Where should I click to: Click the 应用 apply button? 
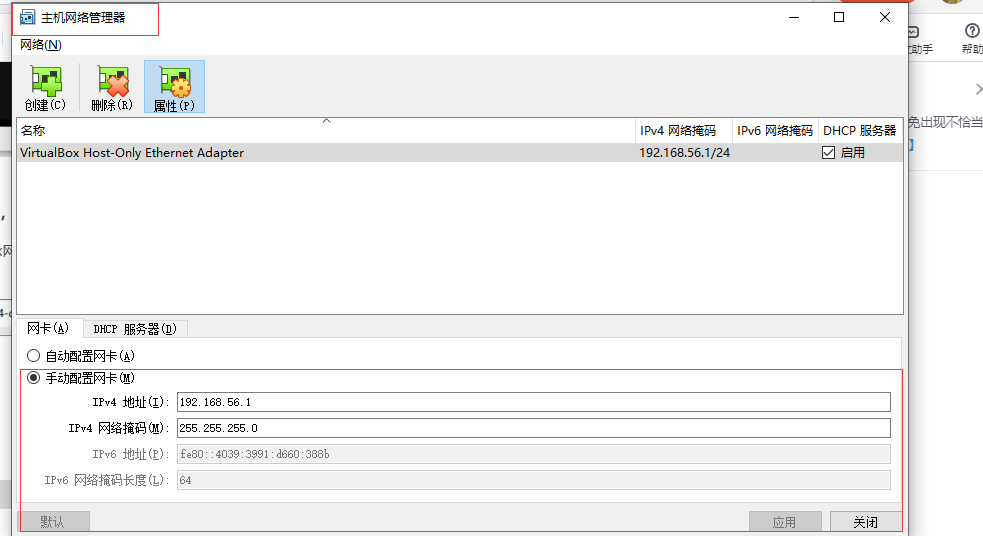tap(785, 522)
